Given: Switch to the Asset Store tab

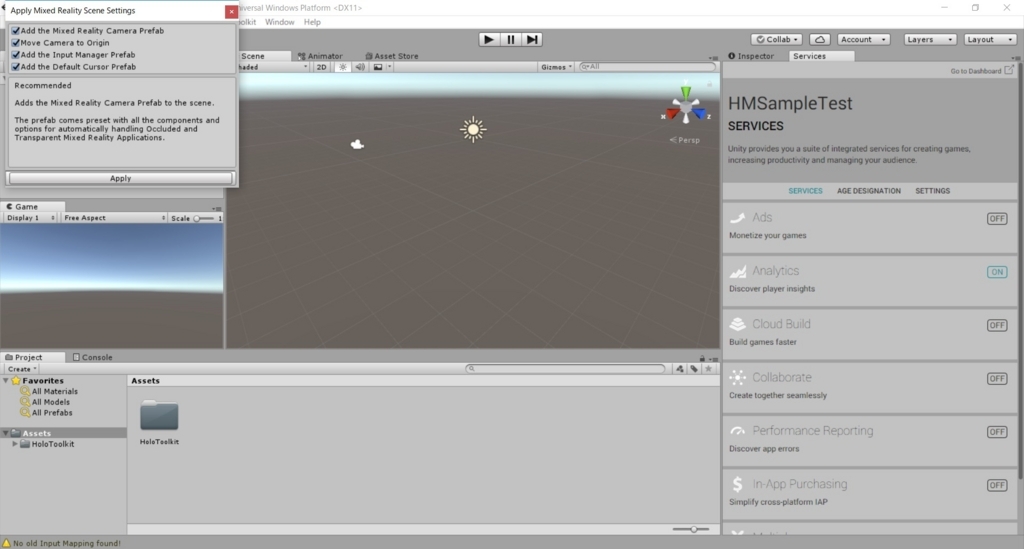Looking at the screenshot, I should click(392, 56).
